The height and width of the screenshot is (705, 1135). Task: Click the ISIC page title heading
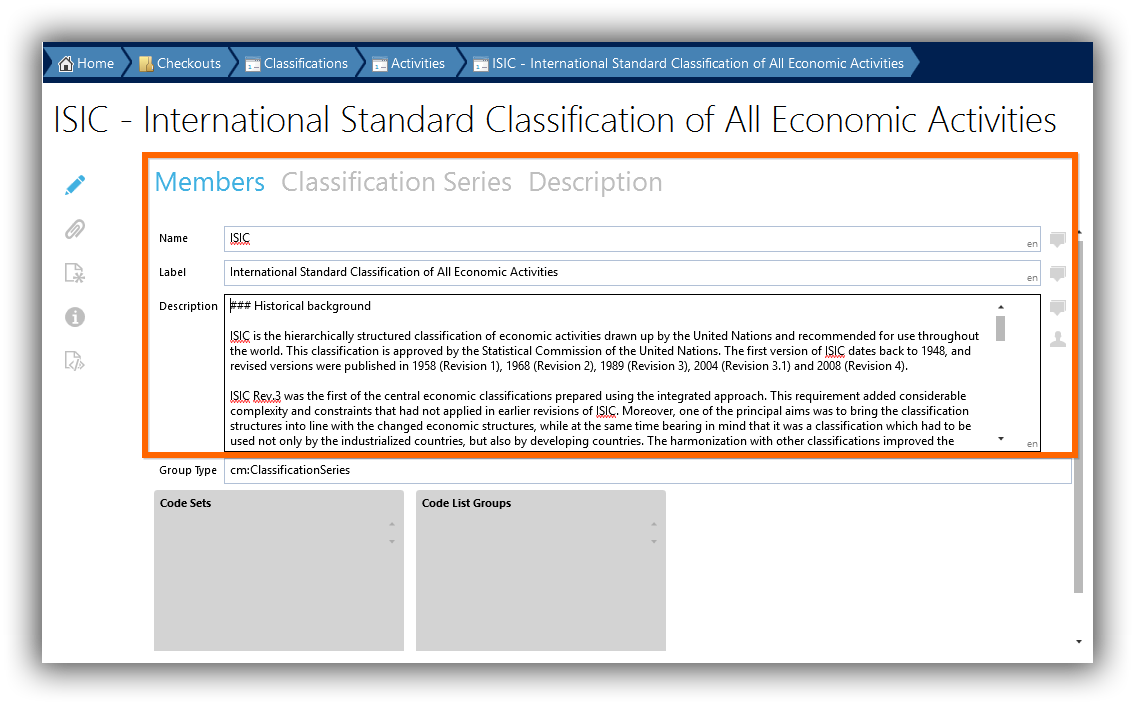555,119
